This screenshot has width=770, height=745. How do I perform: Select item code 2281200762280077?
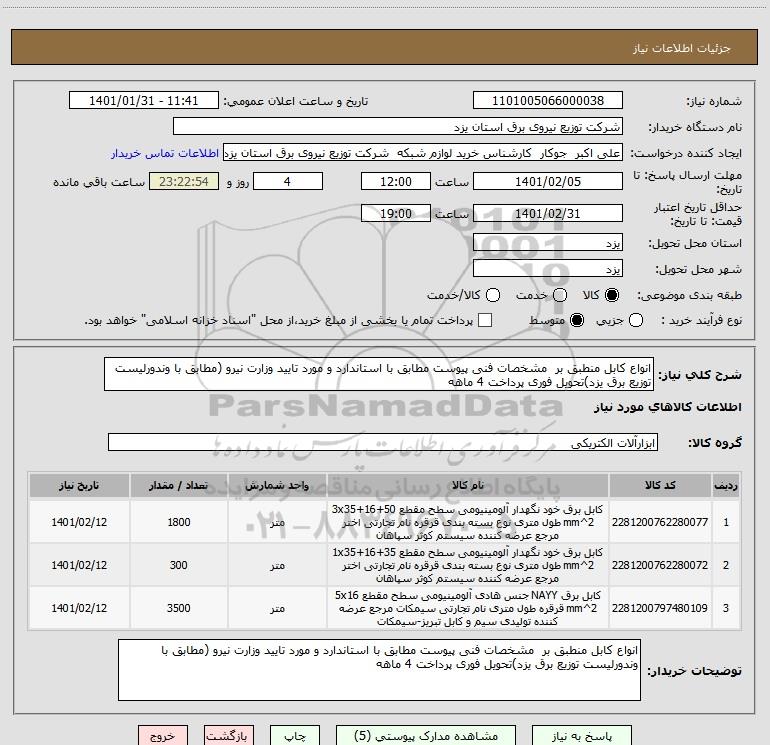(660, 522)
